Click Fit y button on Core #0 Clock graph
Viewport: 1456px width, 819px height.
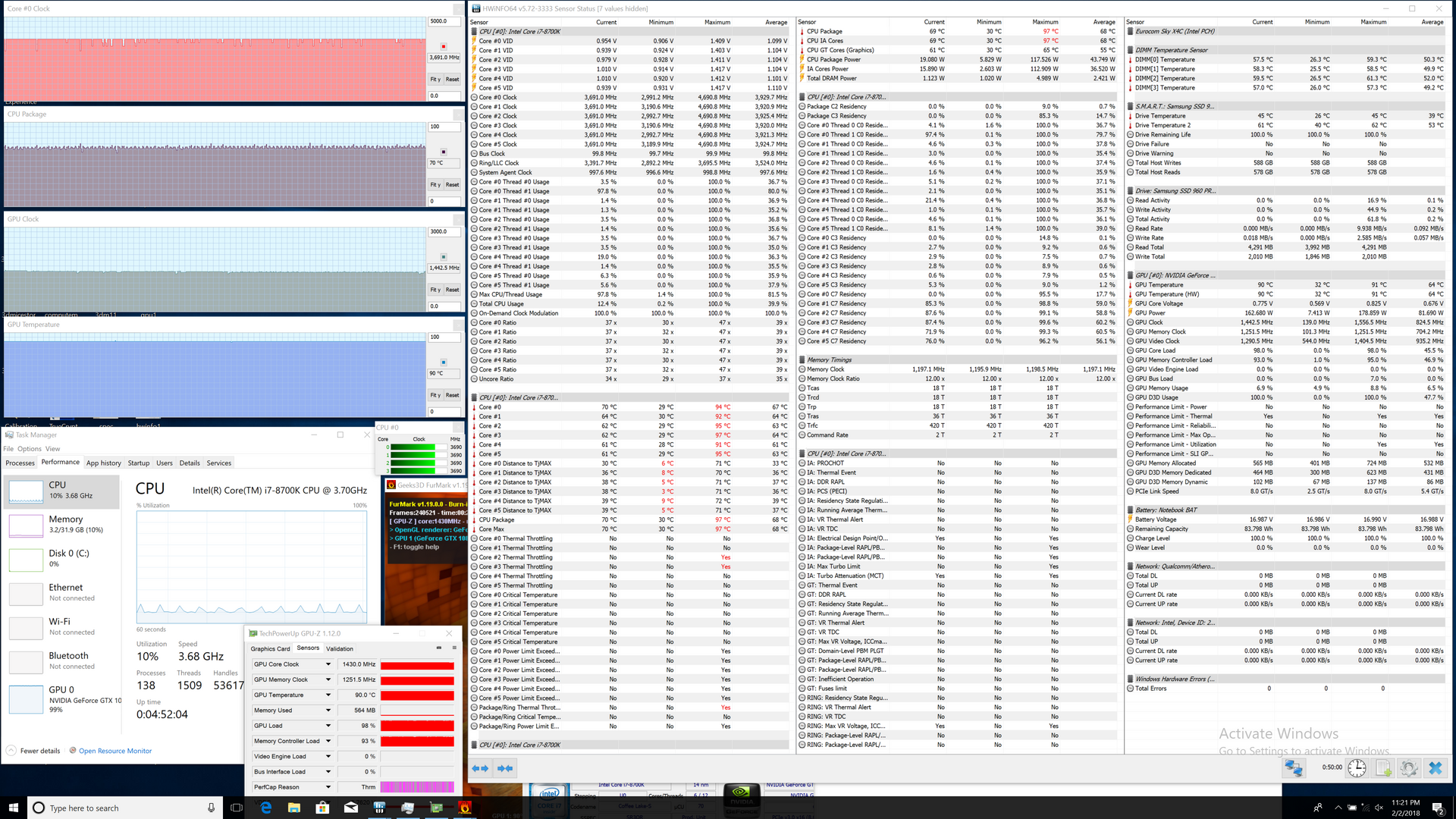pos(435,79)
